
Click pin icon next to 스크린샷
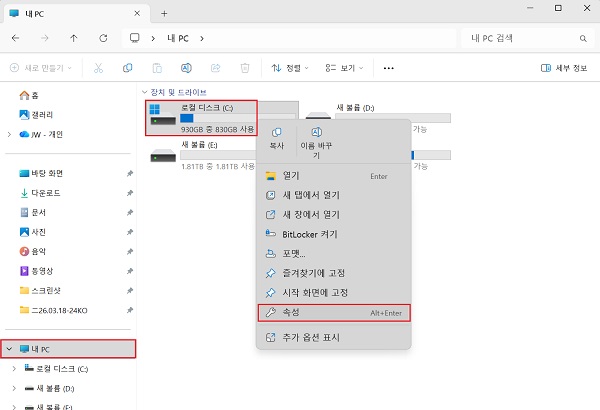coord(130,291)
